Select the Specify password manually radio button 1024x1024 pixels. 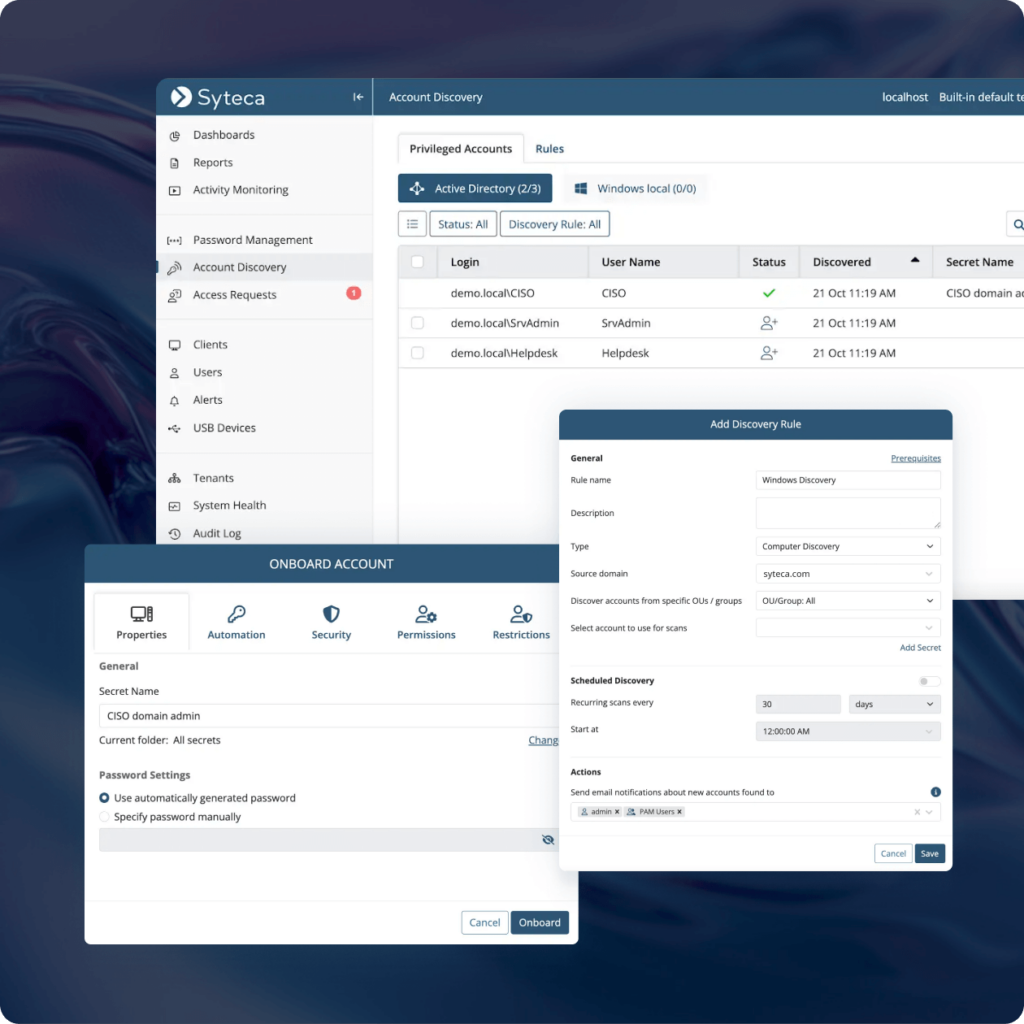(103, 816)
